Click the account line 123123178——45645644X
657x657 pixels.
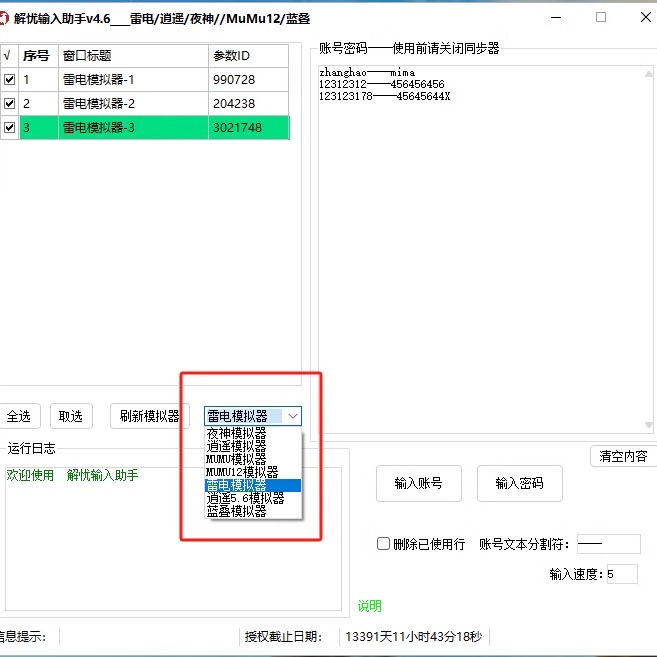[385, 96]
